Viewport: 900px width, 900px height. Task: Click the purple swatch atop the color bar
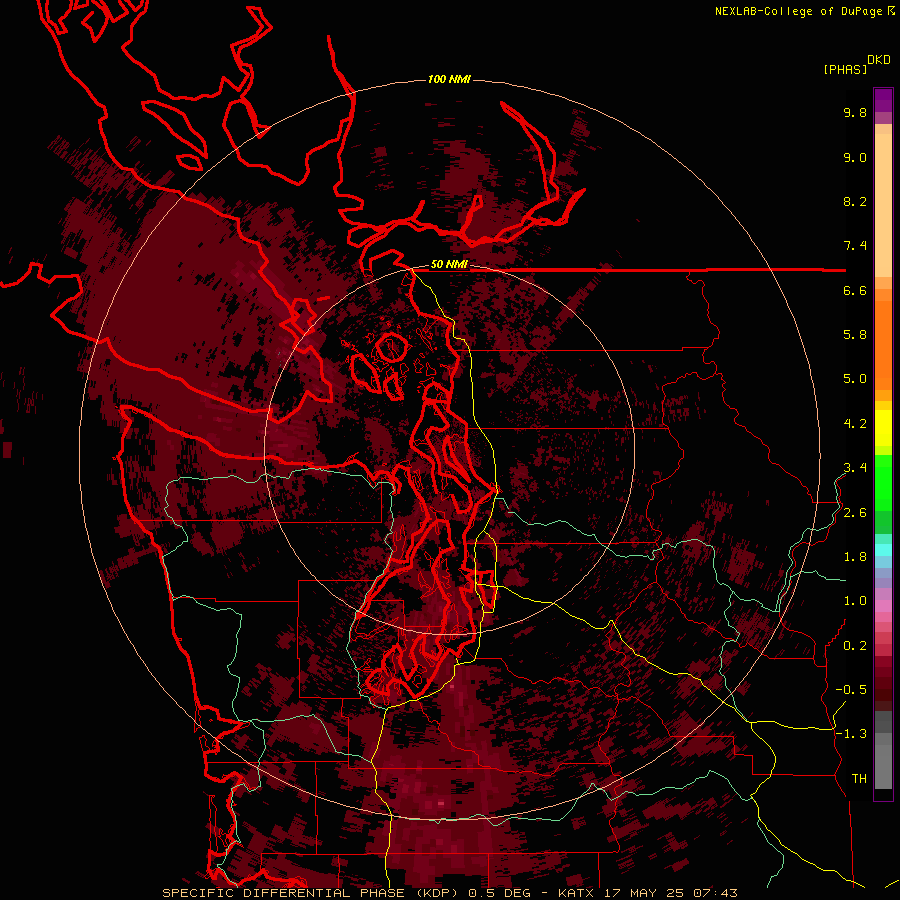click(883, 100)
